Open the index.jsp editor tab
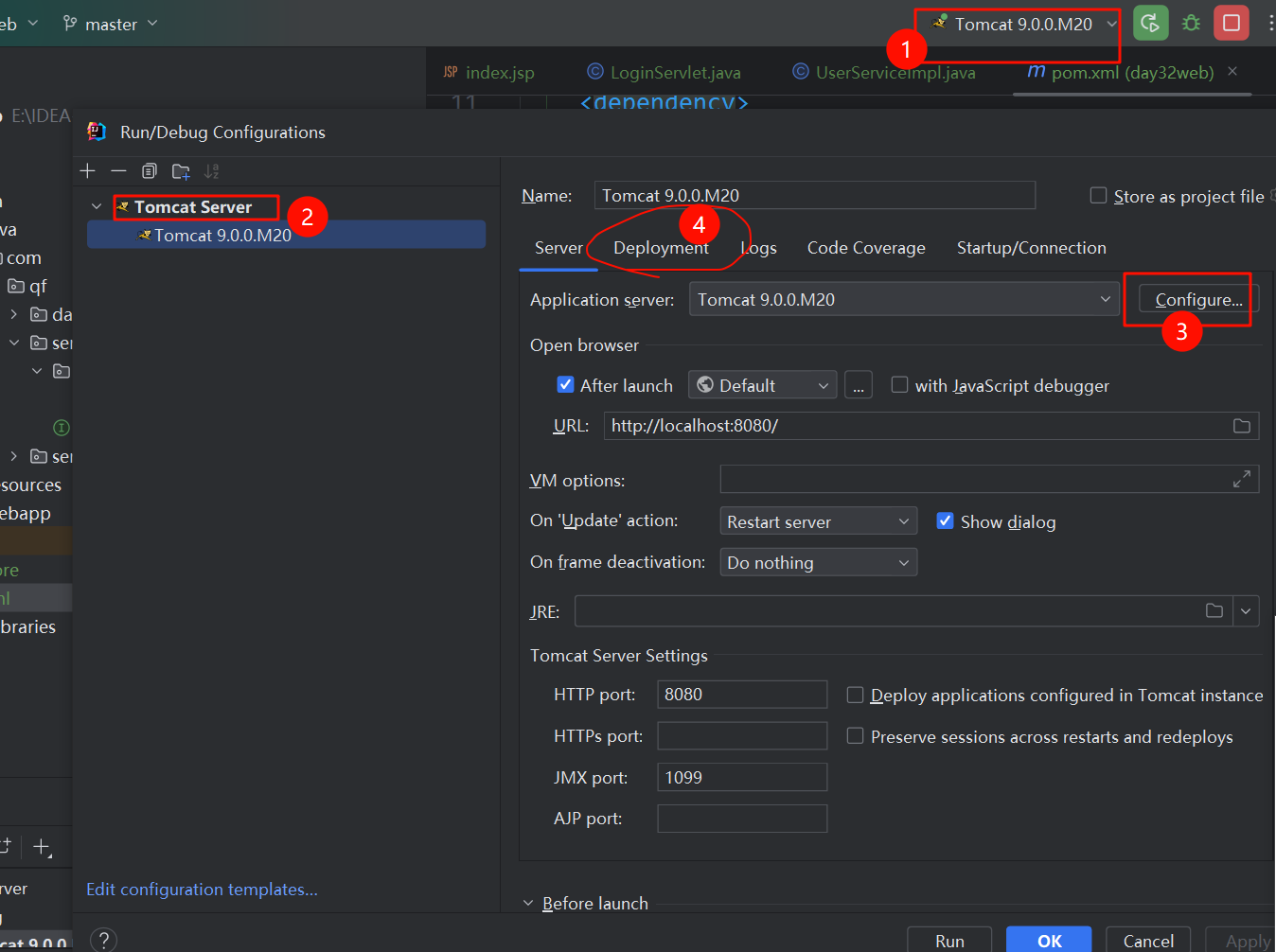The width and height of the screenshot is (1276, 952). 489,72
